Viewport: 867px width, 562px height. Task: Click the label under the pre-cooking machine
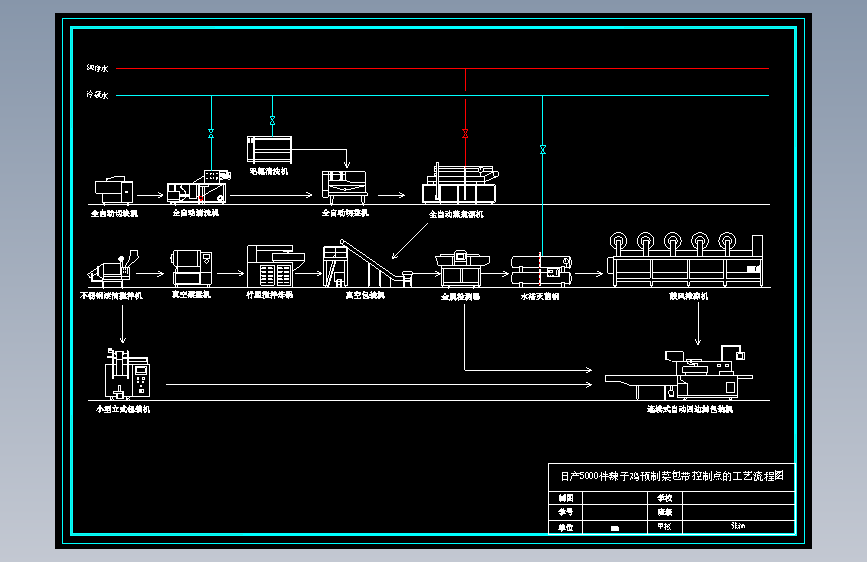coord(345,212)
